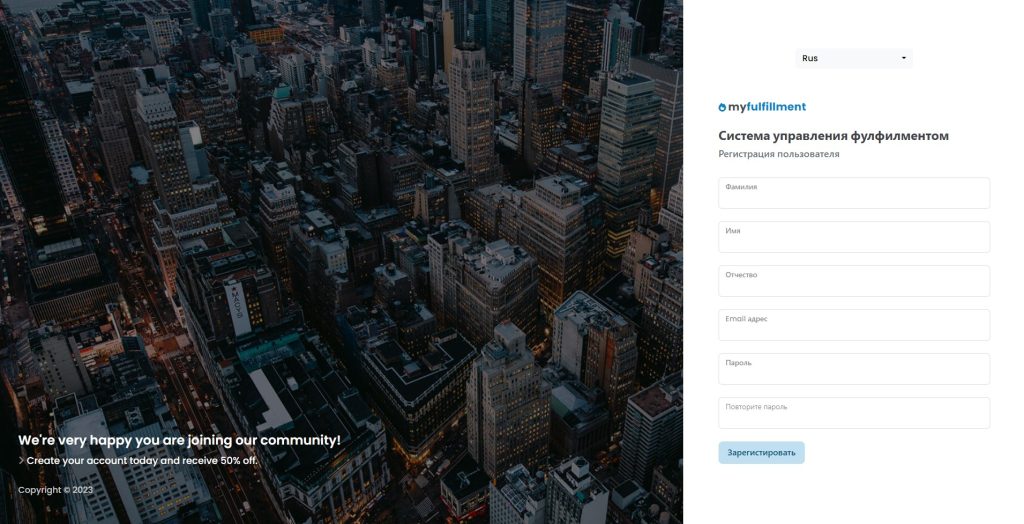The image size is (1024, 524).
Task: Click the caret arrow in language selector
Action: pos(904,58)
